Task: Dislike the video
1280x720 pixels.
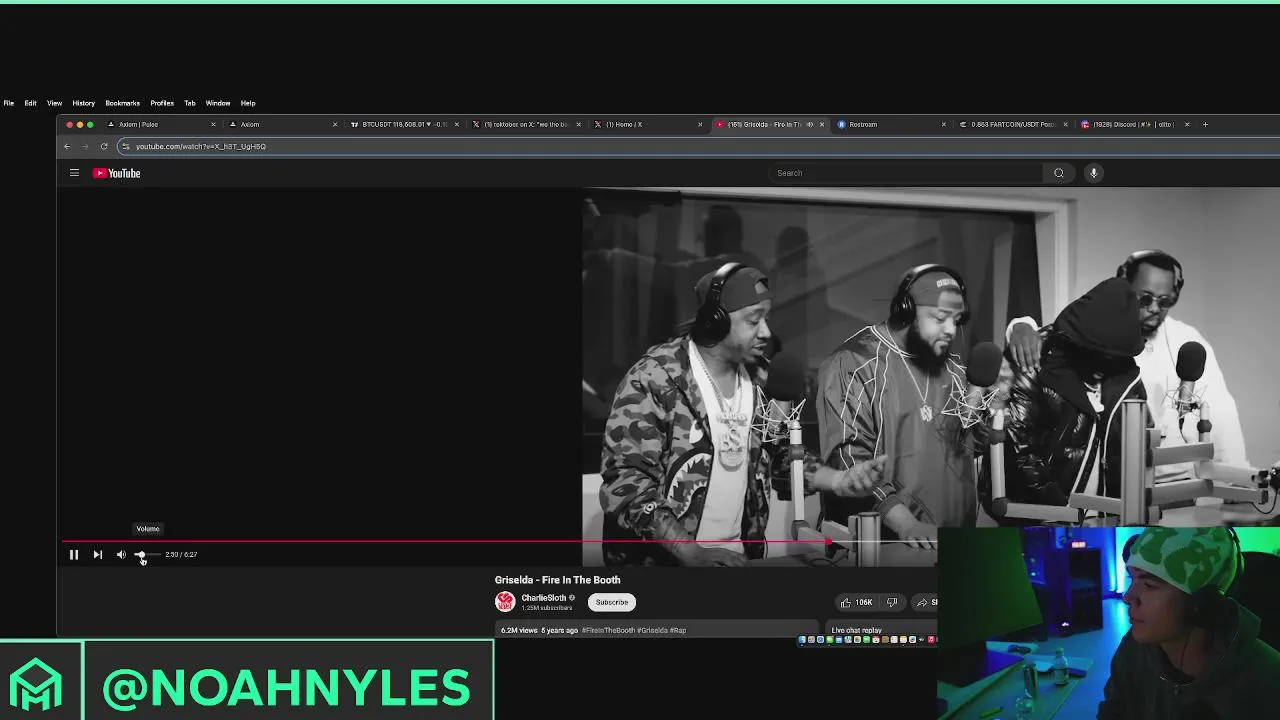Action: tap(892, 602)
